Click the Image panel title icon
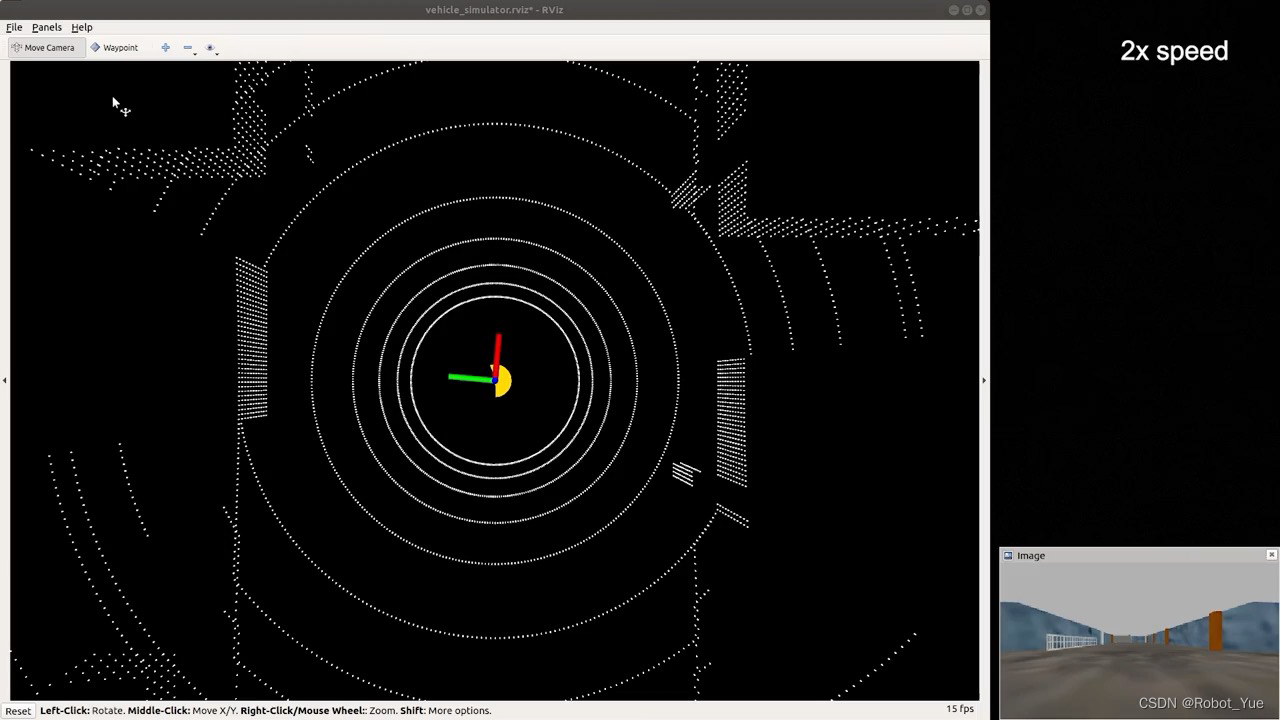 click(x=1008, y=556)
